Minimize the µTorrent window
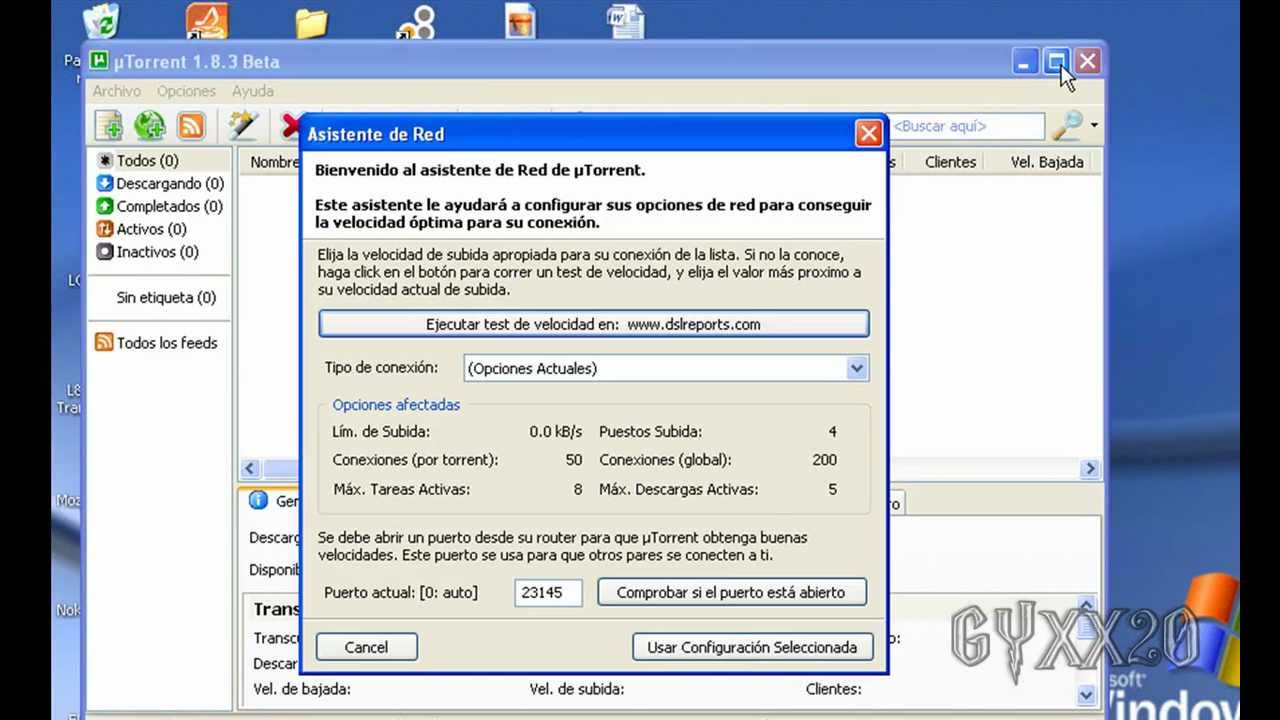This screenshot has width=1280, height=720. click(1024, 62)
